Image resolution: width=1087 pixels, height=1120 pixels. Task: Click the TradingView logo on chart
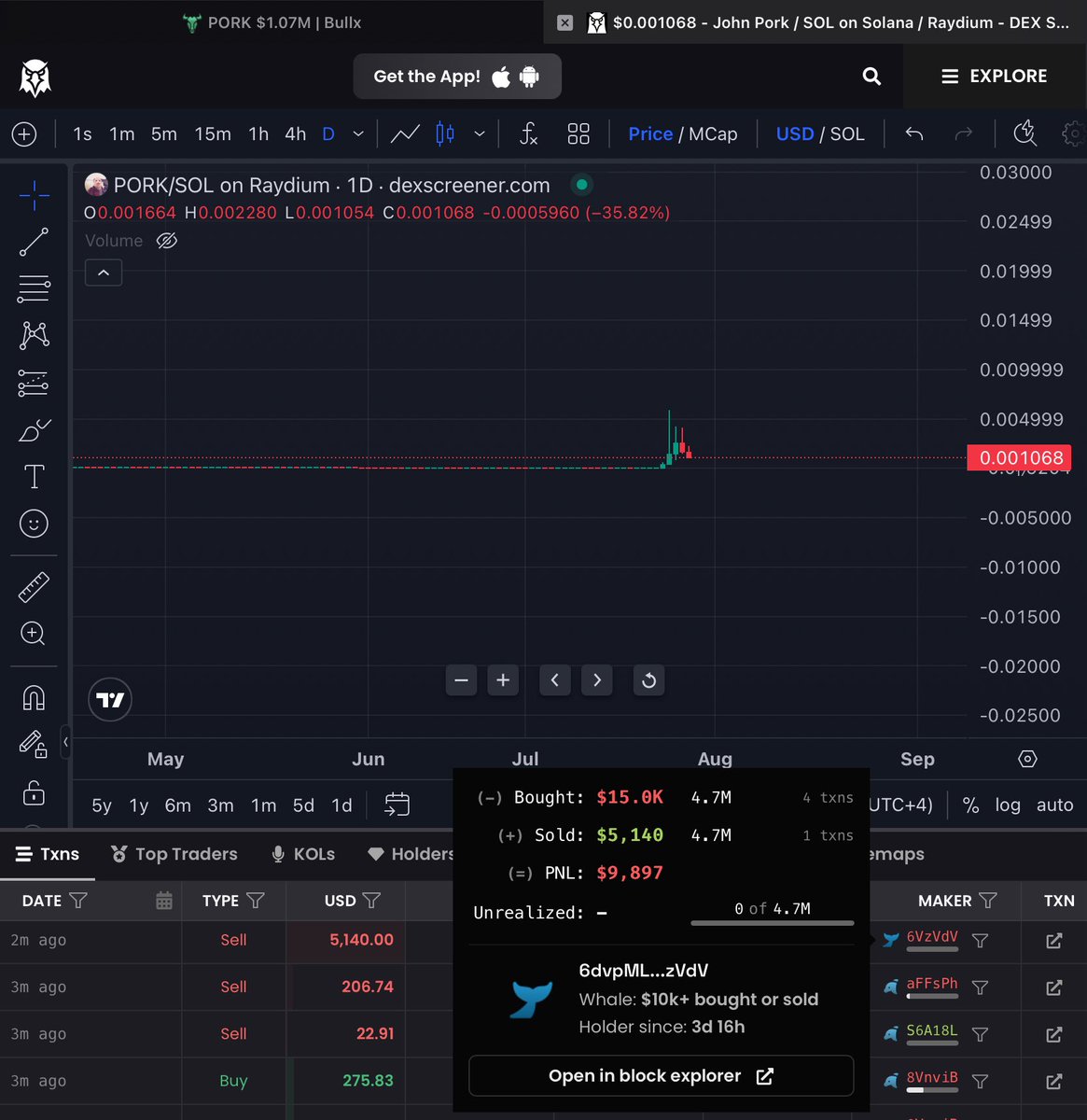pyautogui.click(x=110, y=700)
